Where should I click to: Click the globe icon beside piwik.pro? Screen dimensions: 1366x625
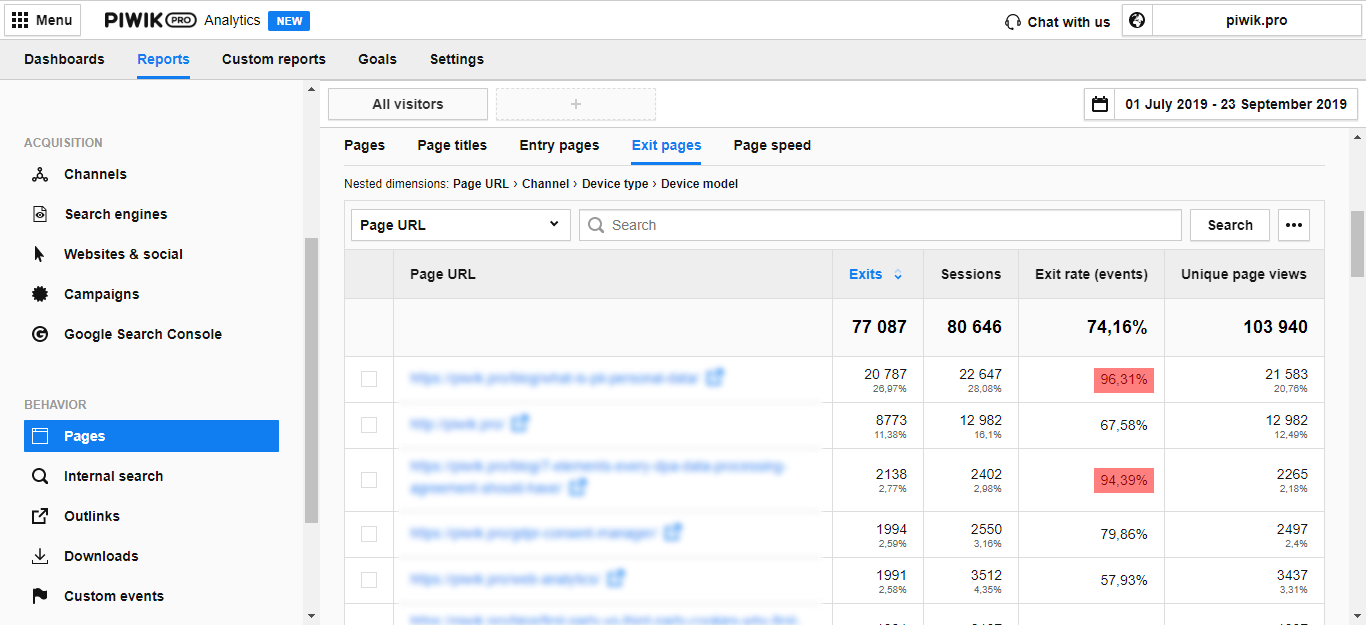point(1136,21)
